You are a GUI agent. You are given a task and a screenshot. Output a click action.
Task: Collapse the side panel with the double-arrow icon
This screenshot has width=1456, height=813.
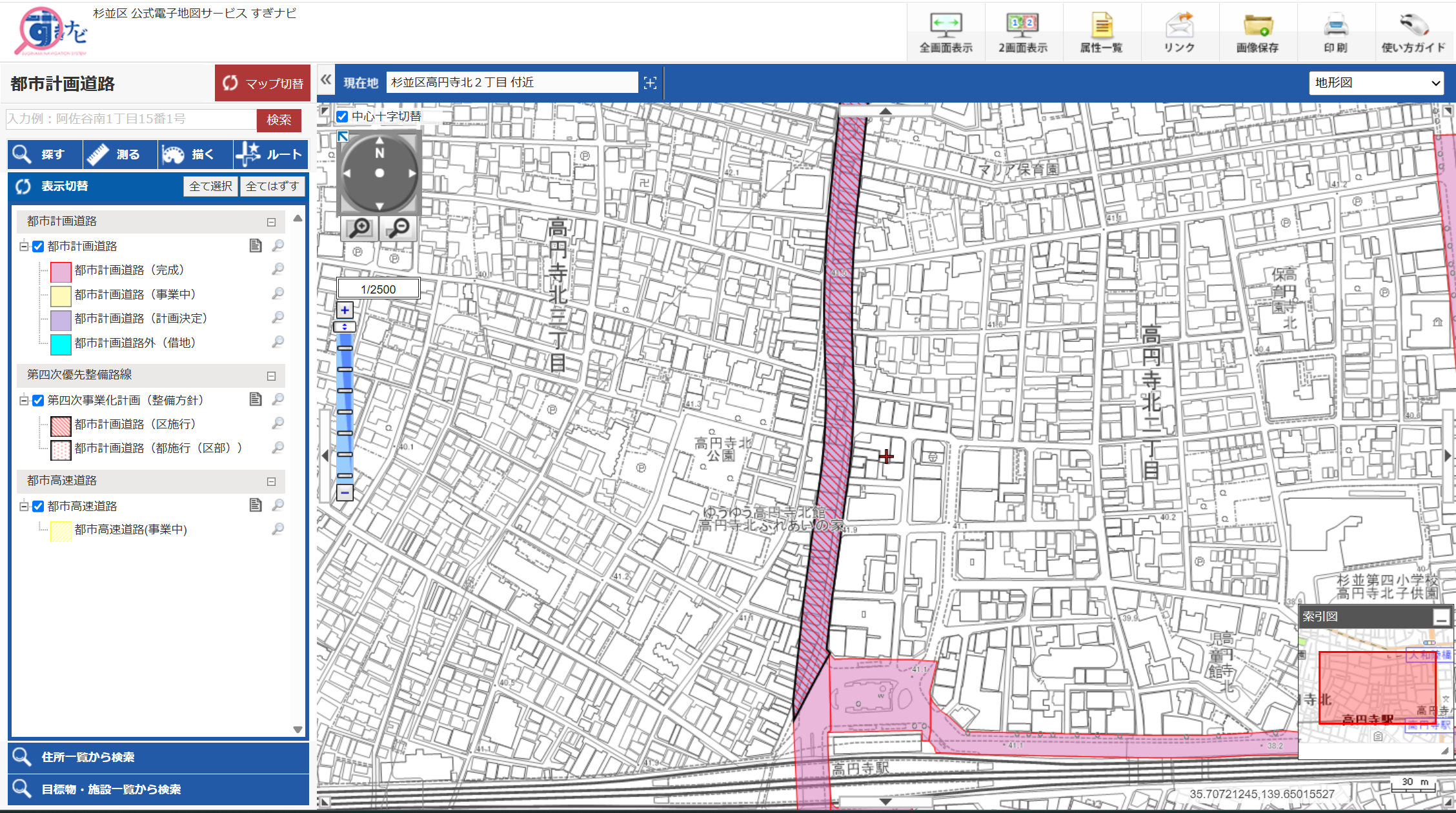[326, 80]
